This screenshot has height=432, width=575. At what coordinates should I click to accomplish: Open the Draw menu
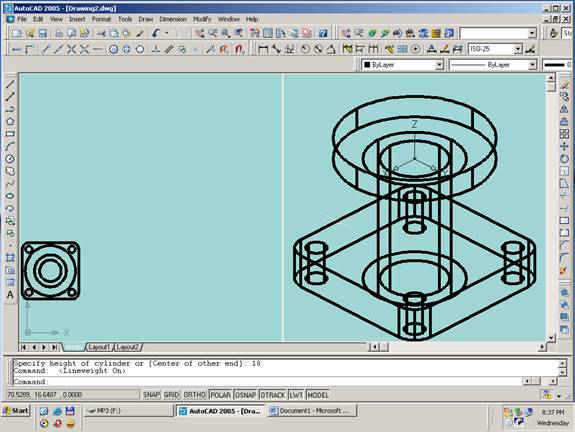coord(146,19)
